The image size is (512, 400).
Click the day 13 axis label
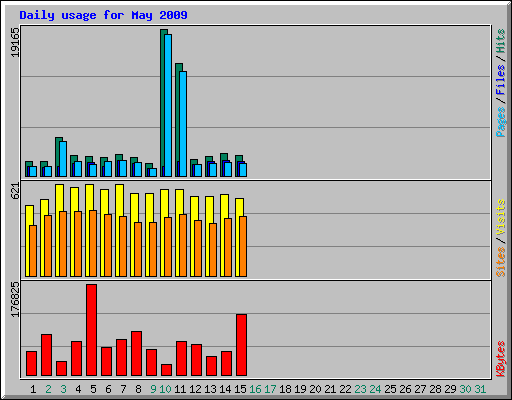210,389
